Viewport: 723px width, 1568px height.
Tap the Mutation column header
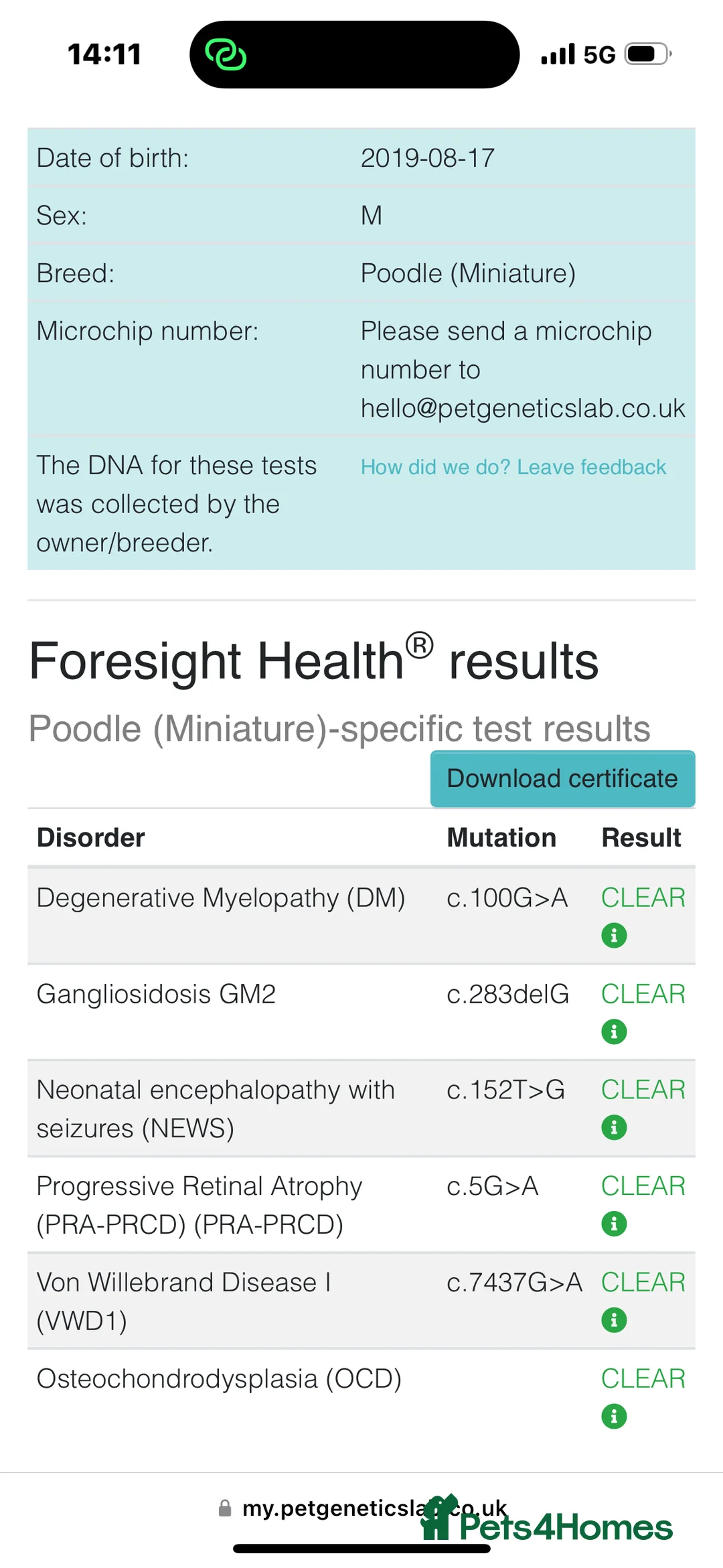[x=501, y=838]
